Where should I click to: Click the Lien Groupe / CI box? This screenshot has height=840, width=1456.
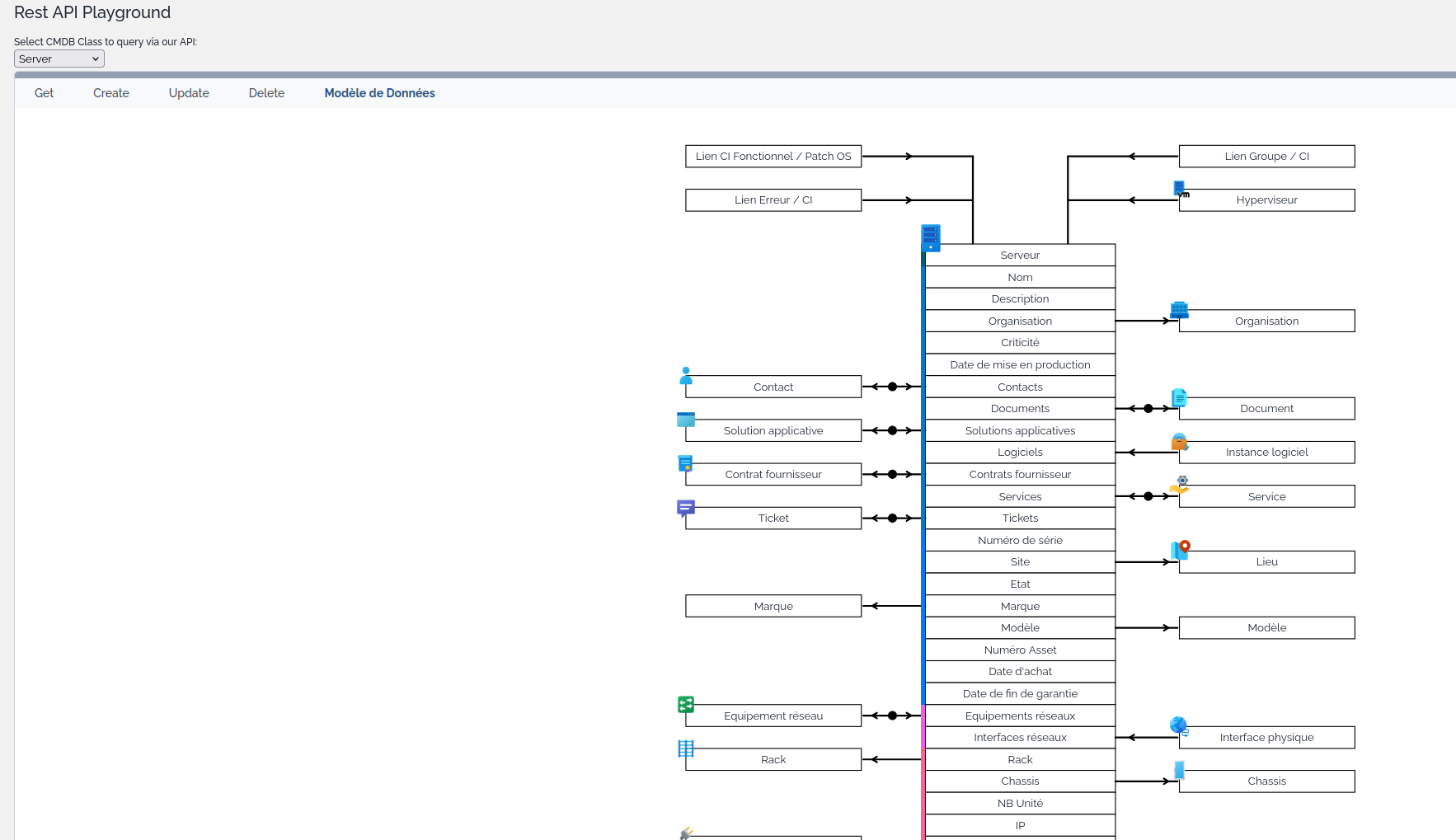1266,157
